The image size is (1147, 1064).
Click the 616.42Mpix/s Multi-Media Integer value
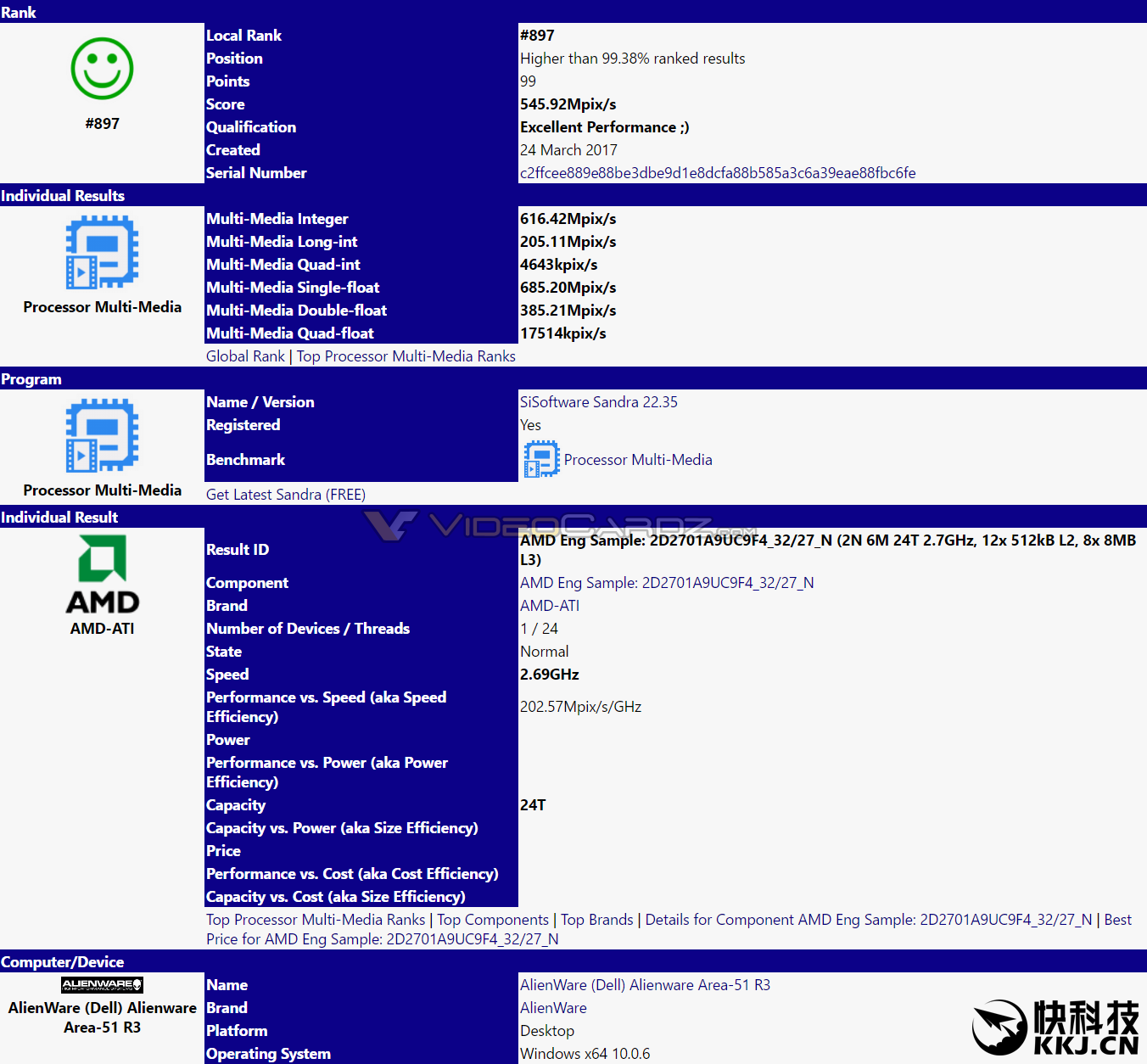(x=568, y=219)
